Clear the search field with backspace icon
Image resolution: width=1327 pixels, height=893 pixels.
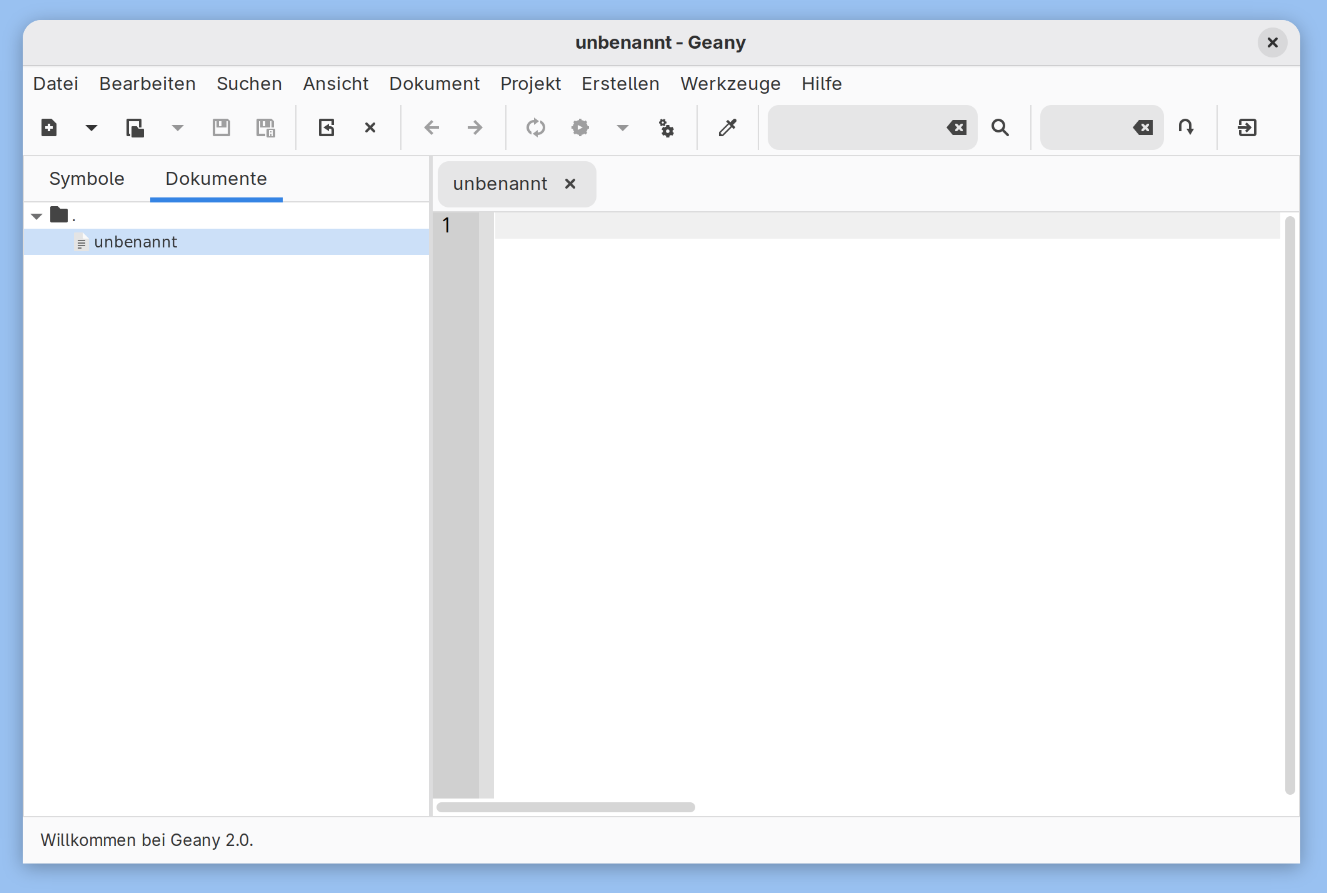(x=957, y=128)
